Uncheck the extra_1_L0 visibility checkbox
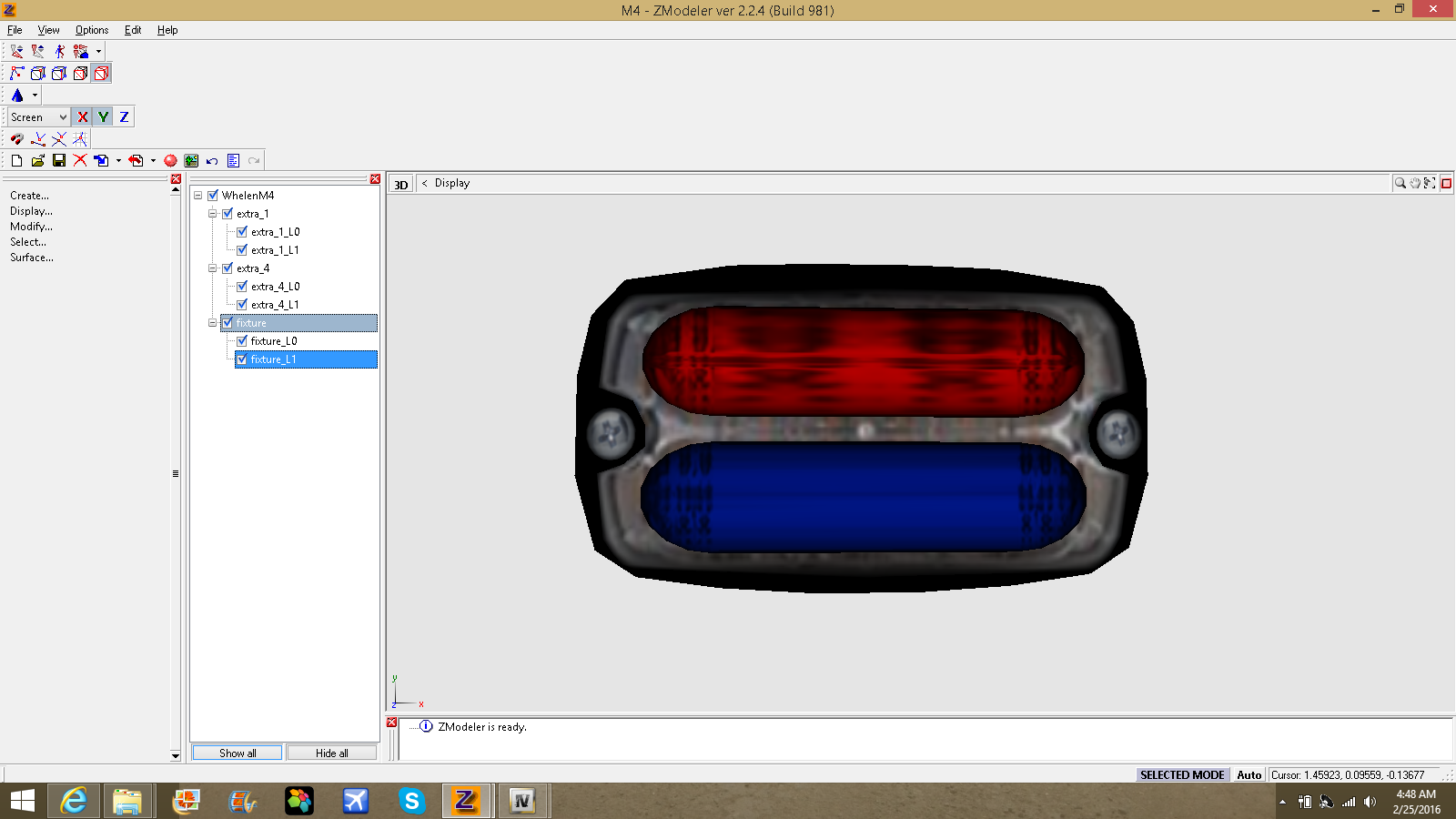1456x819 pixels. point(242,232)
